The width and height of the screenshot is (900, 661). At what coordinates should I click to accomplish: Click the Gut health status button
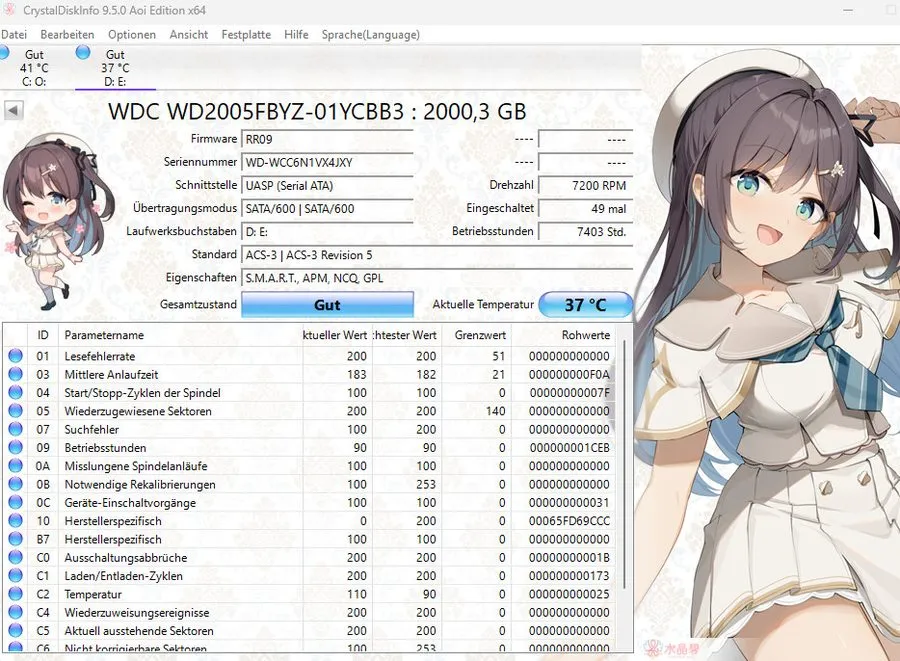tap(327, 305)
